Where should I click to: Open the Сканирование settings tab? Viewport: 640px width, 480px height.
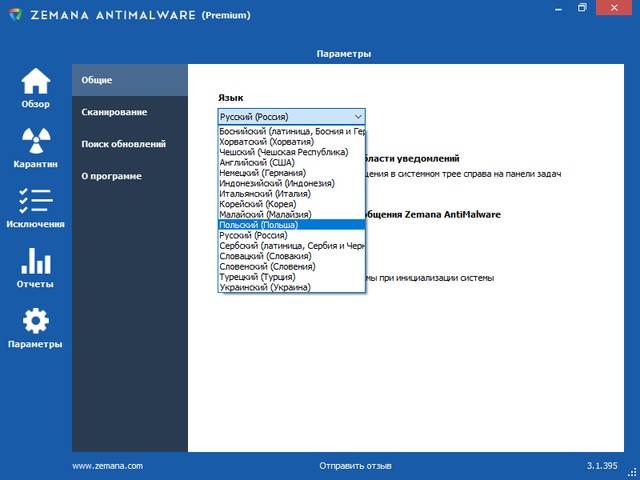coord(130,112)
